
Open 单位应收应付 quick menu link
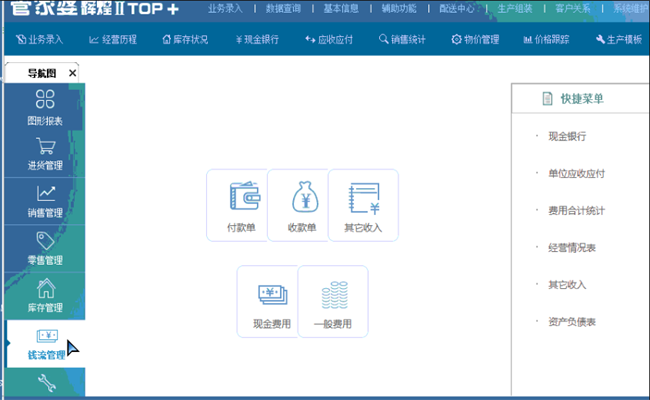[x=576, y=173]
